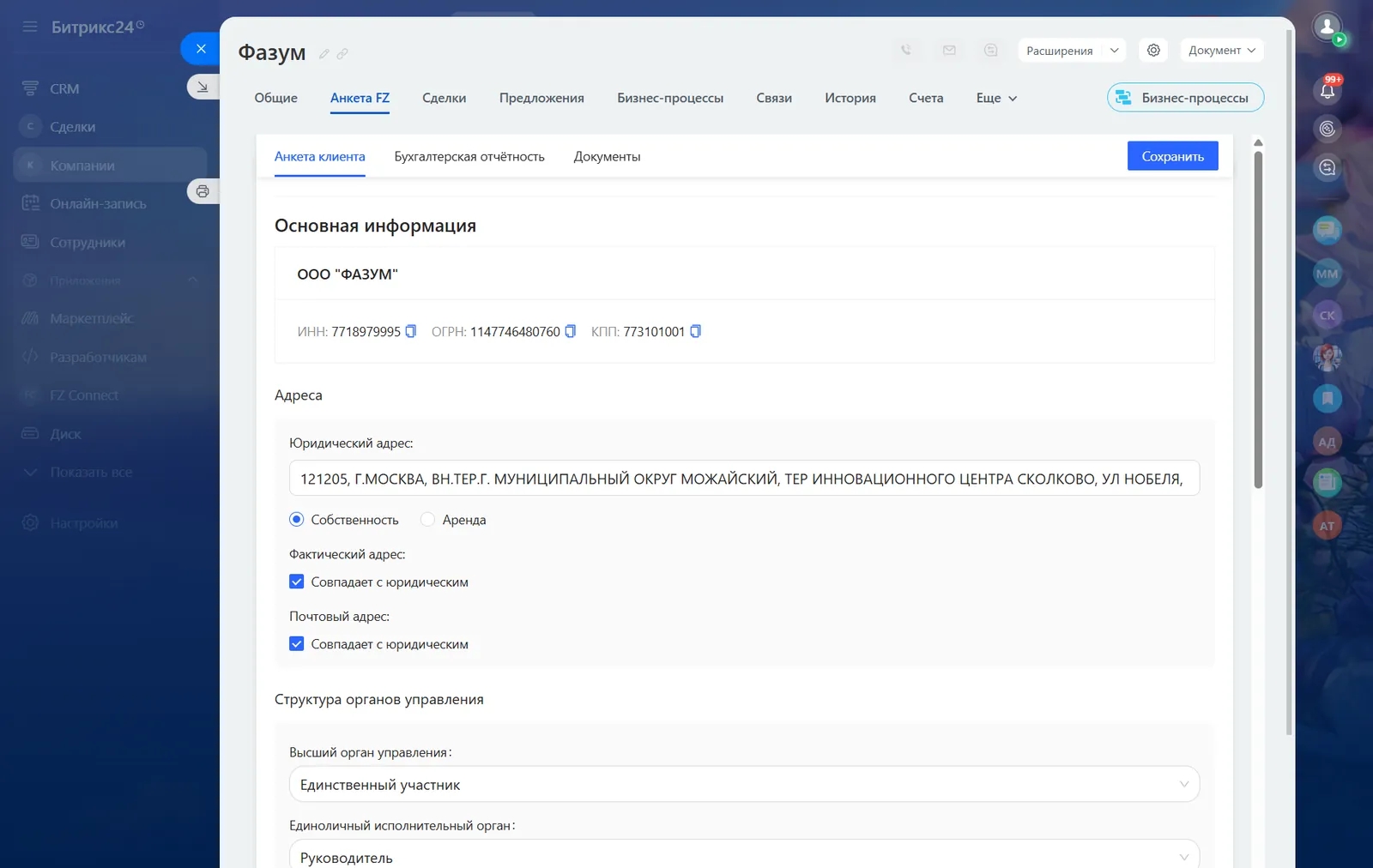Click the link icon next to company title
1373x868 pixels.
342,54
